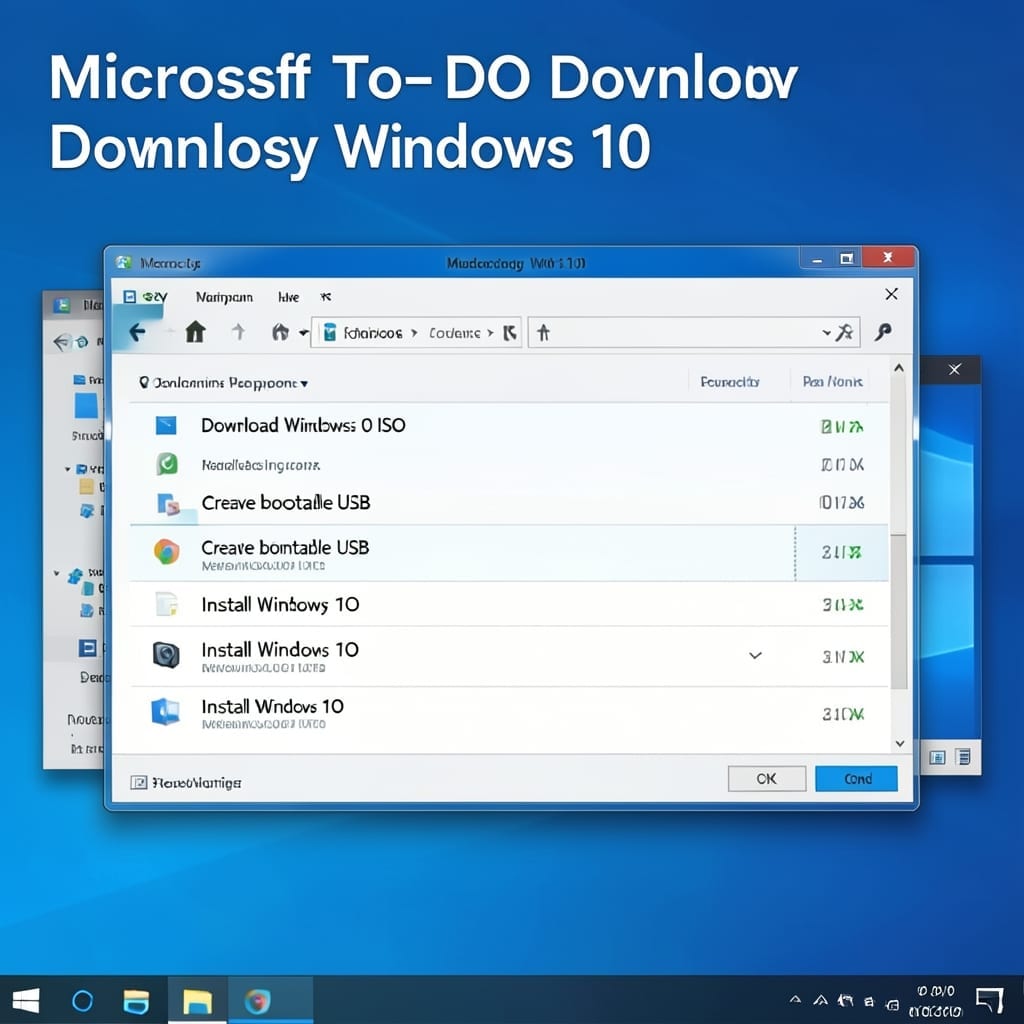Open the dropdown arrow beside the gray house icon
This screenshot has height=1024, width=1024.
[304, 333]
